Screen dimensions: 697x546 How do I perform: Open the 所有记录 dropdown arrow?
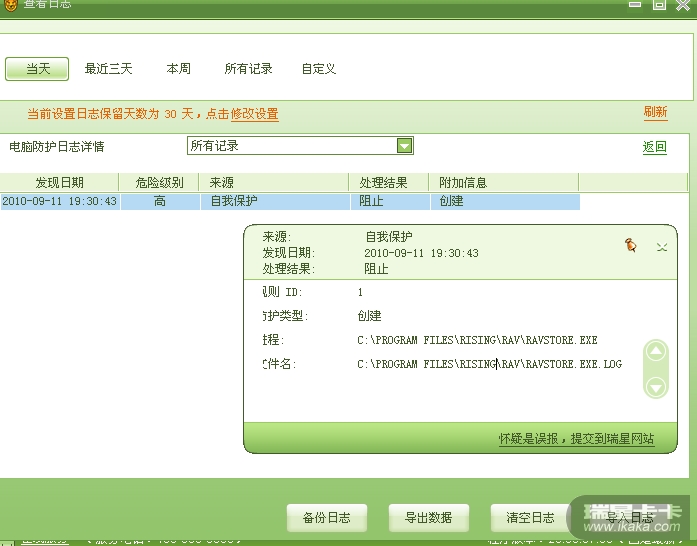[x=405, y=146]
